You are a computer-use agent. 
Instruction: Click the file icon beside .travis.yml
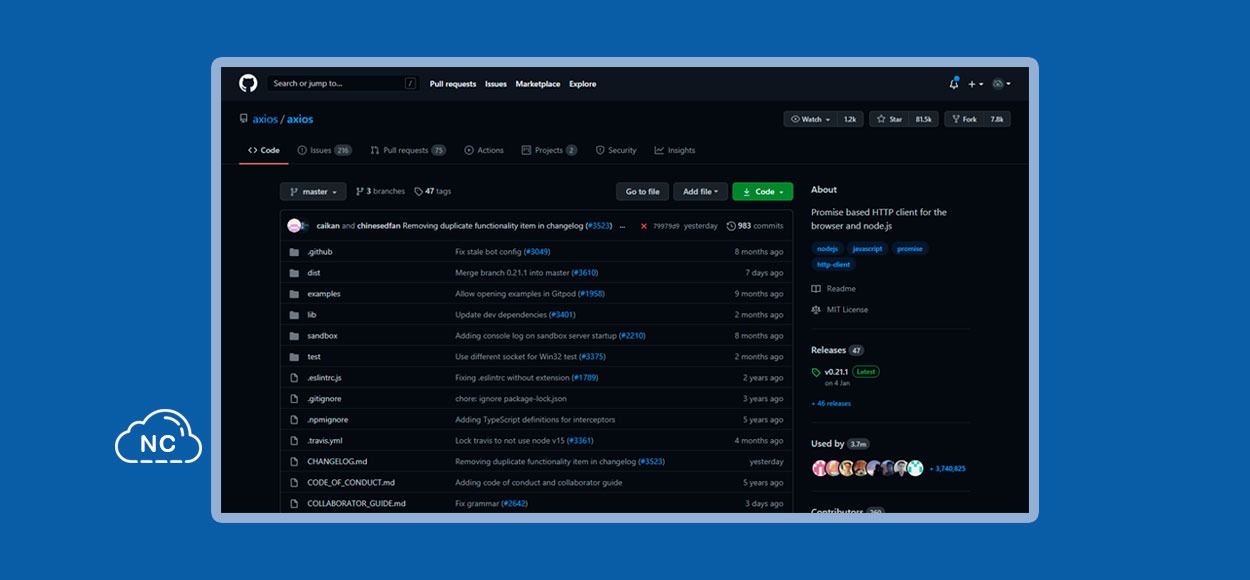(x=294, y=441)
